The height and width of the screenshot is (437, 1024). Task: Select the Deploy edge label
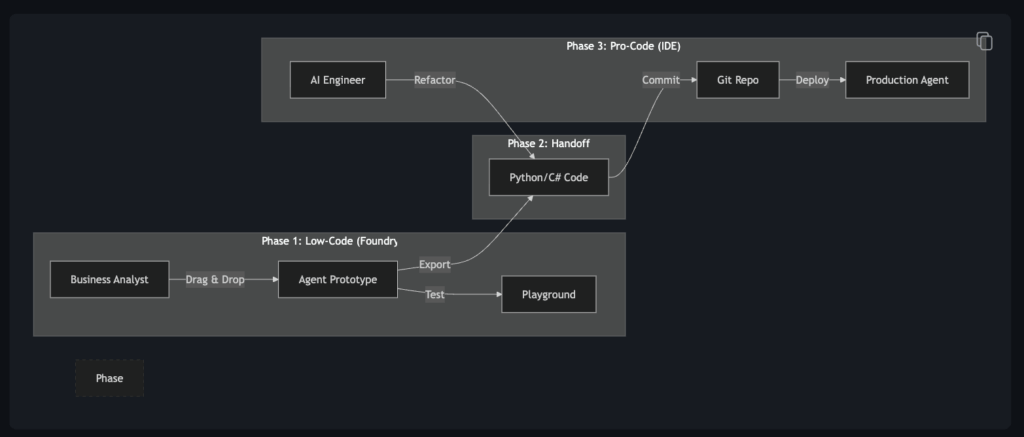pyautogui.click(x=812, y=80)
